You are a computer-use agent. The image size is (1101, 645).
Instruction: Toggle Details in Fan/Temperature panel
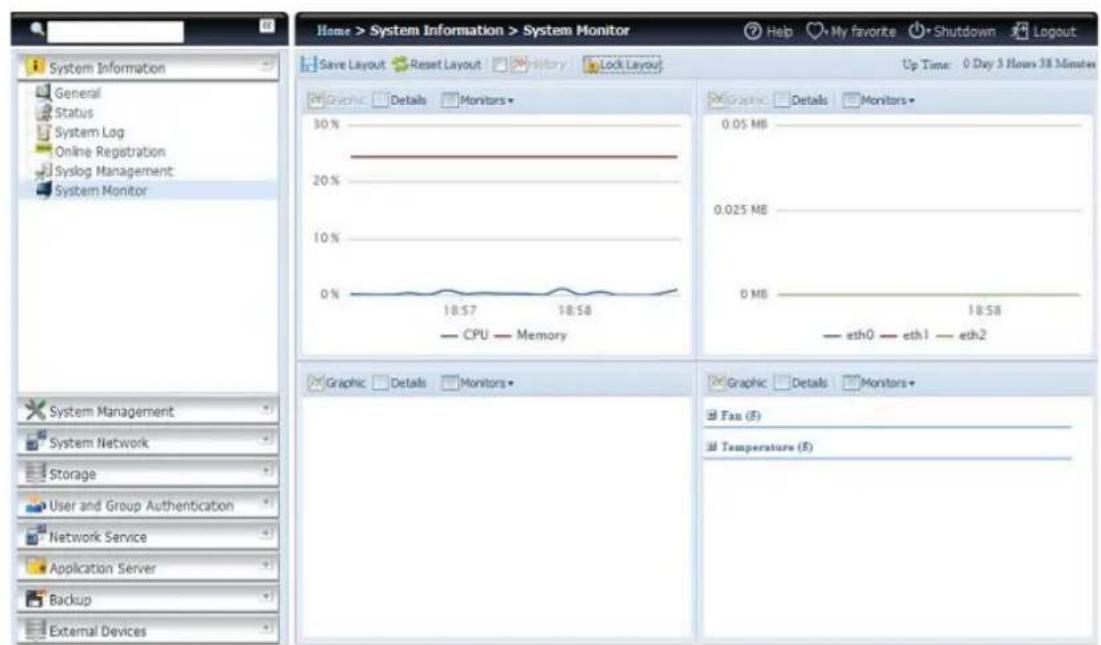coord(801,383)
